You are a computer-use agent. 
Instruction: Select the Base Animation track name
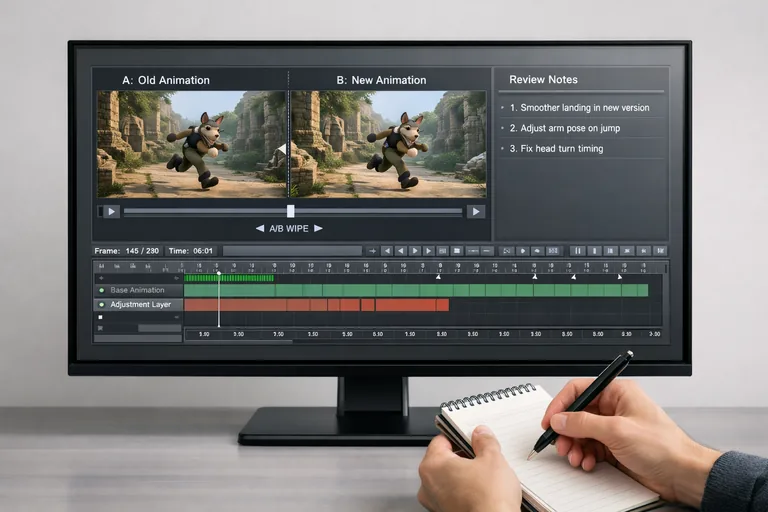138,290
